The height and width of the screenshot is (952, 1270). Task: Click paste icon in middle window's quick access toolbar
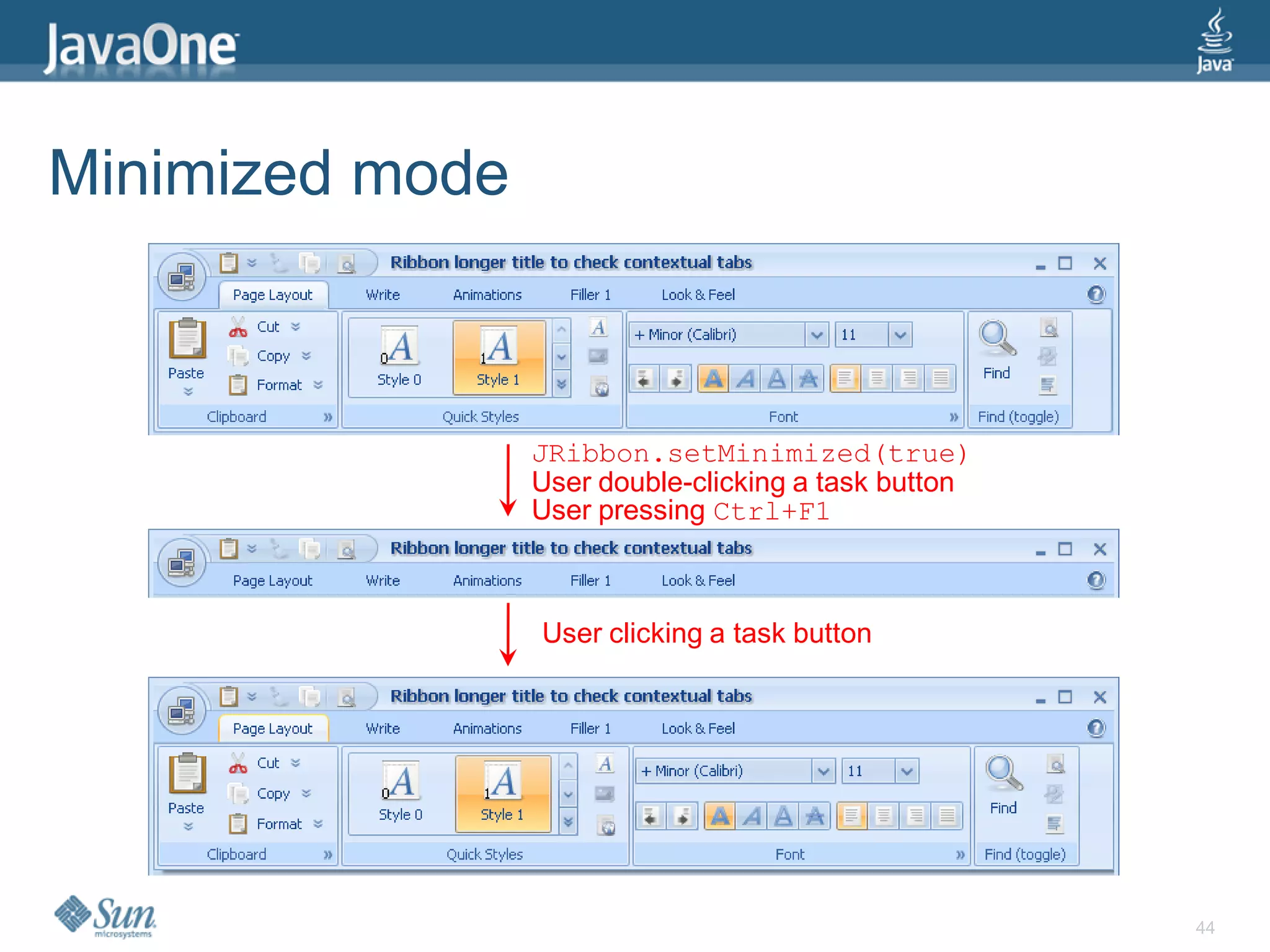[229, 549]
